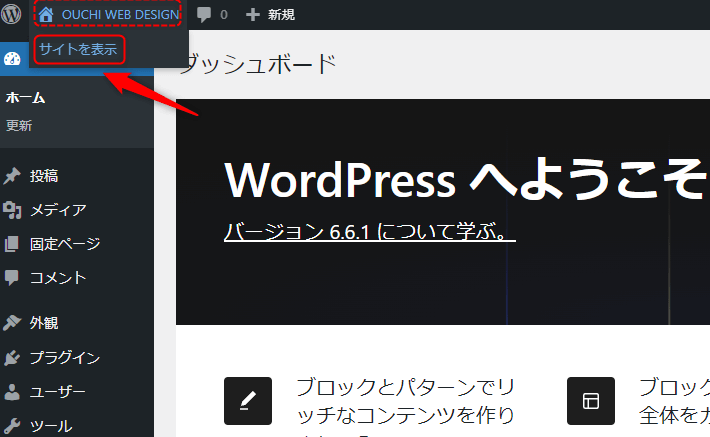
Task: Click the plus icon for new content
Action: click(253, 15)
